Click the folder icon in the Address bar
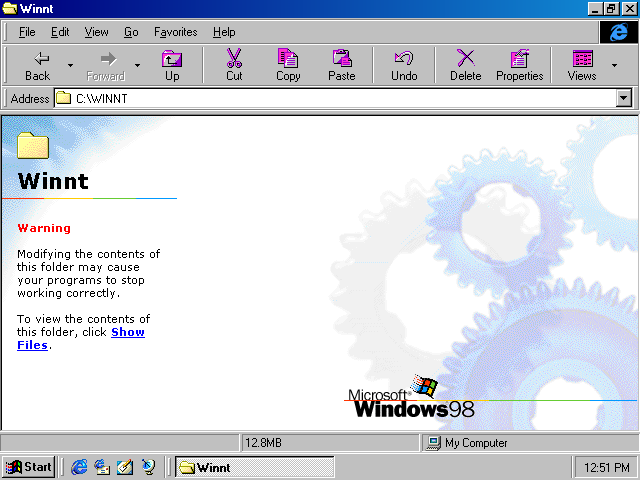 pos(63,98)
